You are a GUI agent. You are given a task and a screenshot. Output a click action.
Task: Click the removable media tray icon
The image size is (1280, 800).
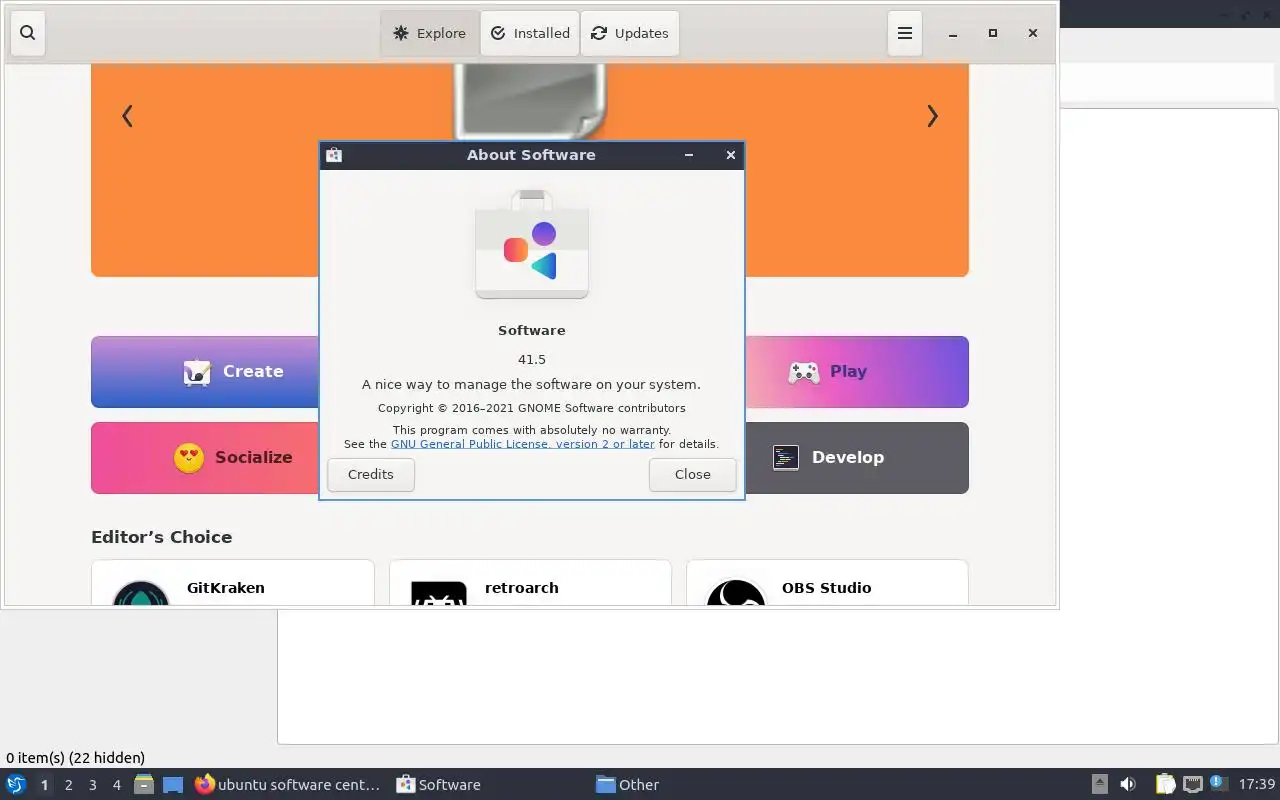point(1099,785)
